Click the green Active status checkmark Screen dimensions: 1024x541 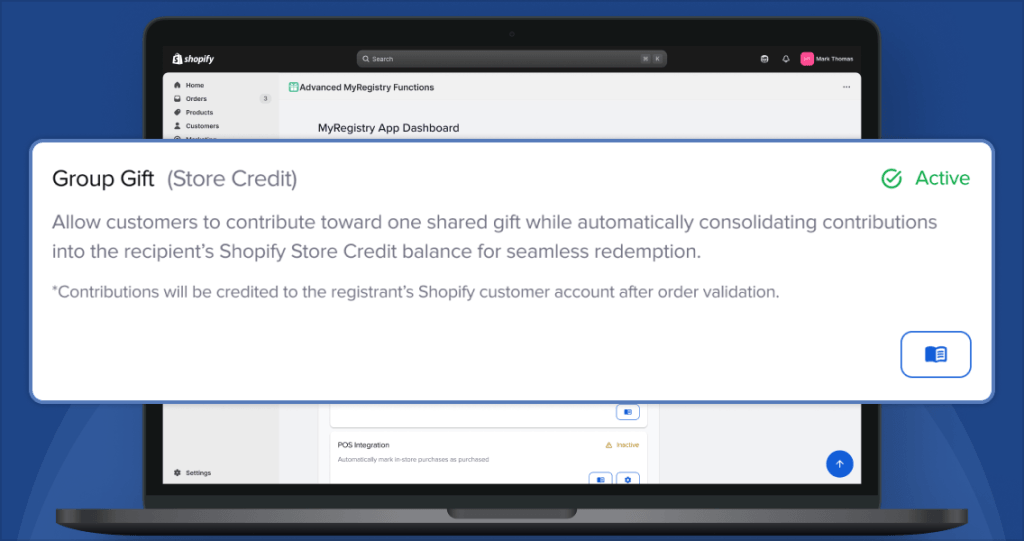891,178
